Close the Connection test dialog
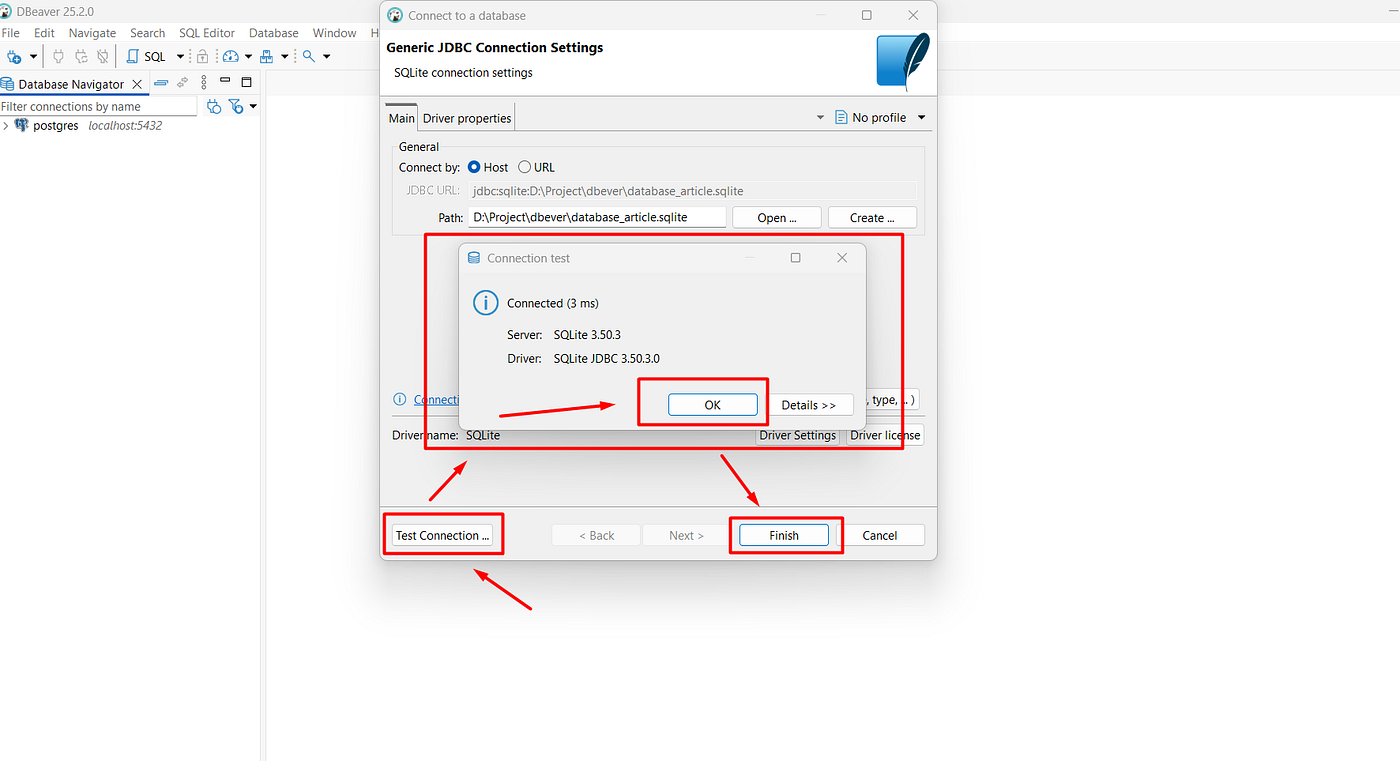The width and height of the screenshot is (1400, 761). pyautogui.click(x=842, y=258)
